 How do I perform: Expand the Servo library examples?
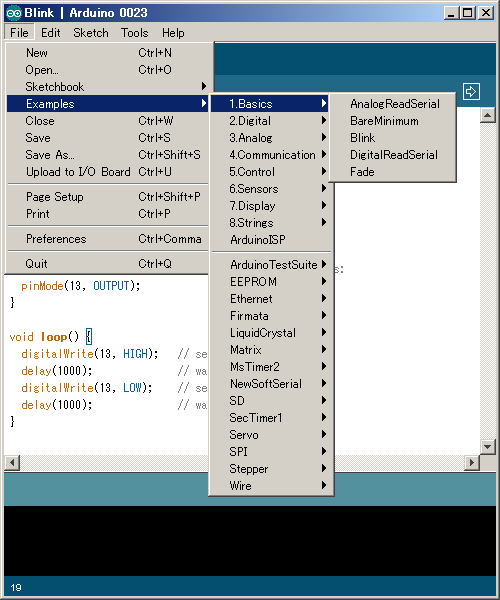pyautogui.click(x=271, y=435)
